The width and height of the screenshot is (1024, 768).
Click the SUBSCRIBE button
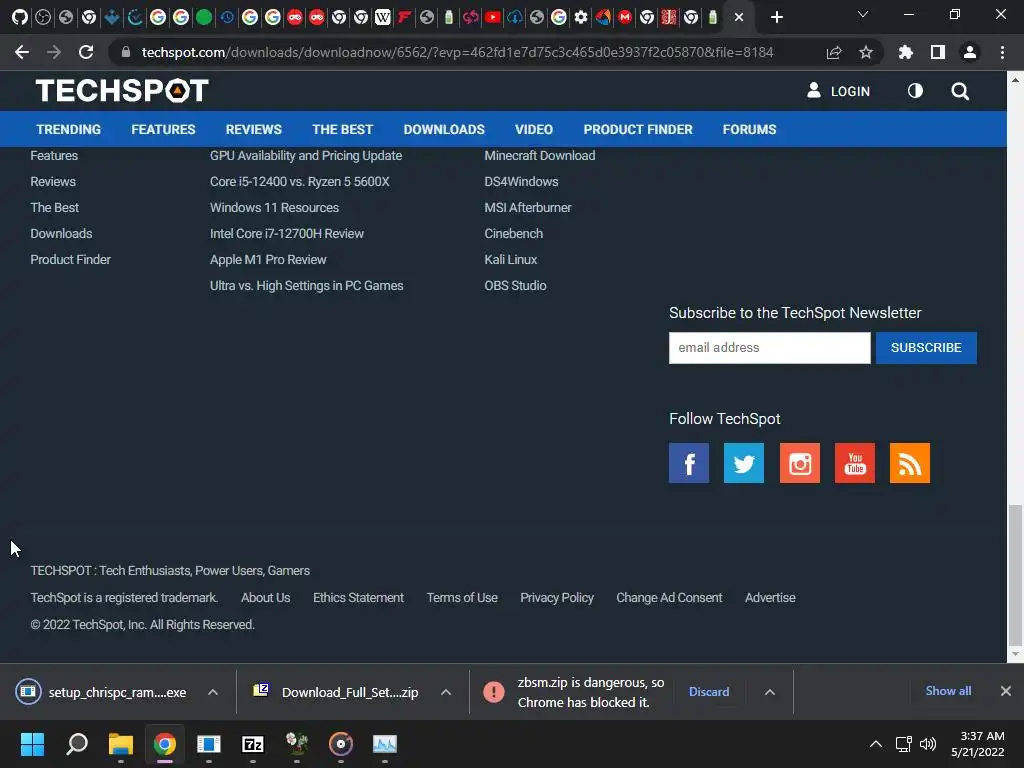click(926, 347)
